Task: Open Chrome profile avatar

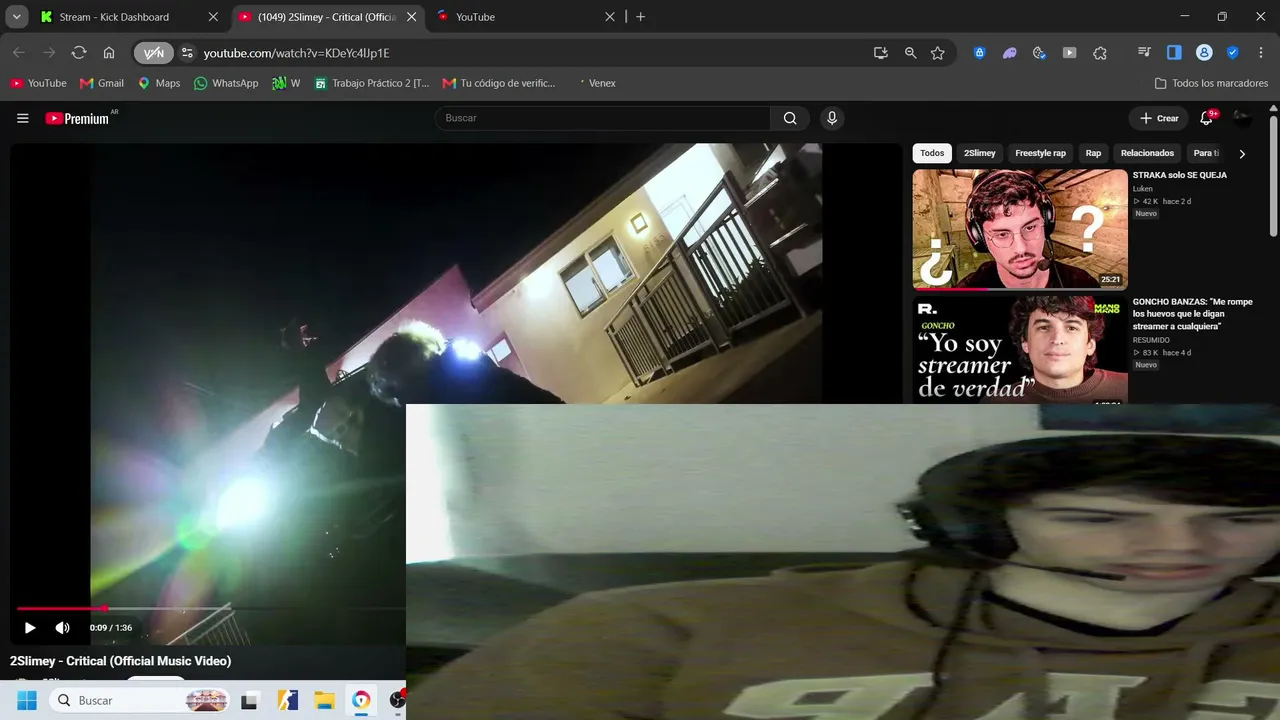Action: tap(1205, 53)
